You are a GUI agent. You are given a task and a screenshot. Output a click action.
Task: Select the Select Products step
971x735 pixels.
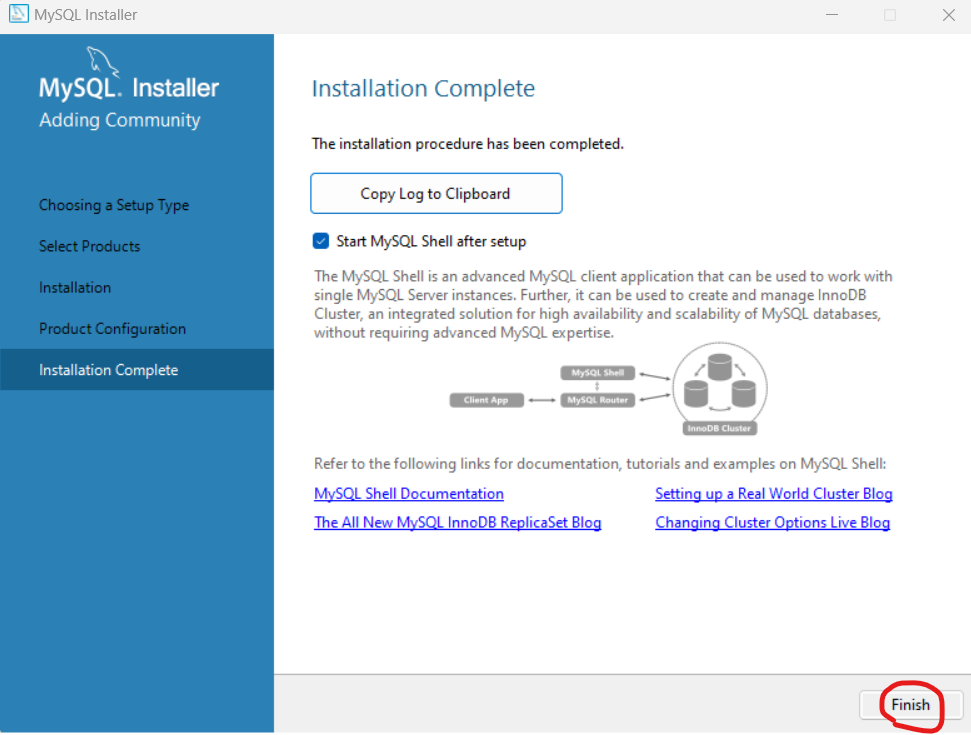[x=90, y=246]
